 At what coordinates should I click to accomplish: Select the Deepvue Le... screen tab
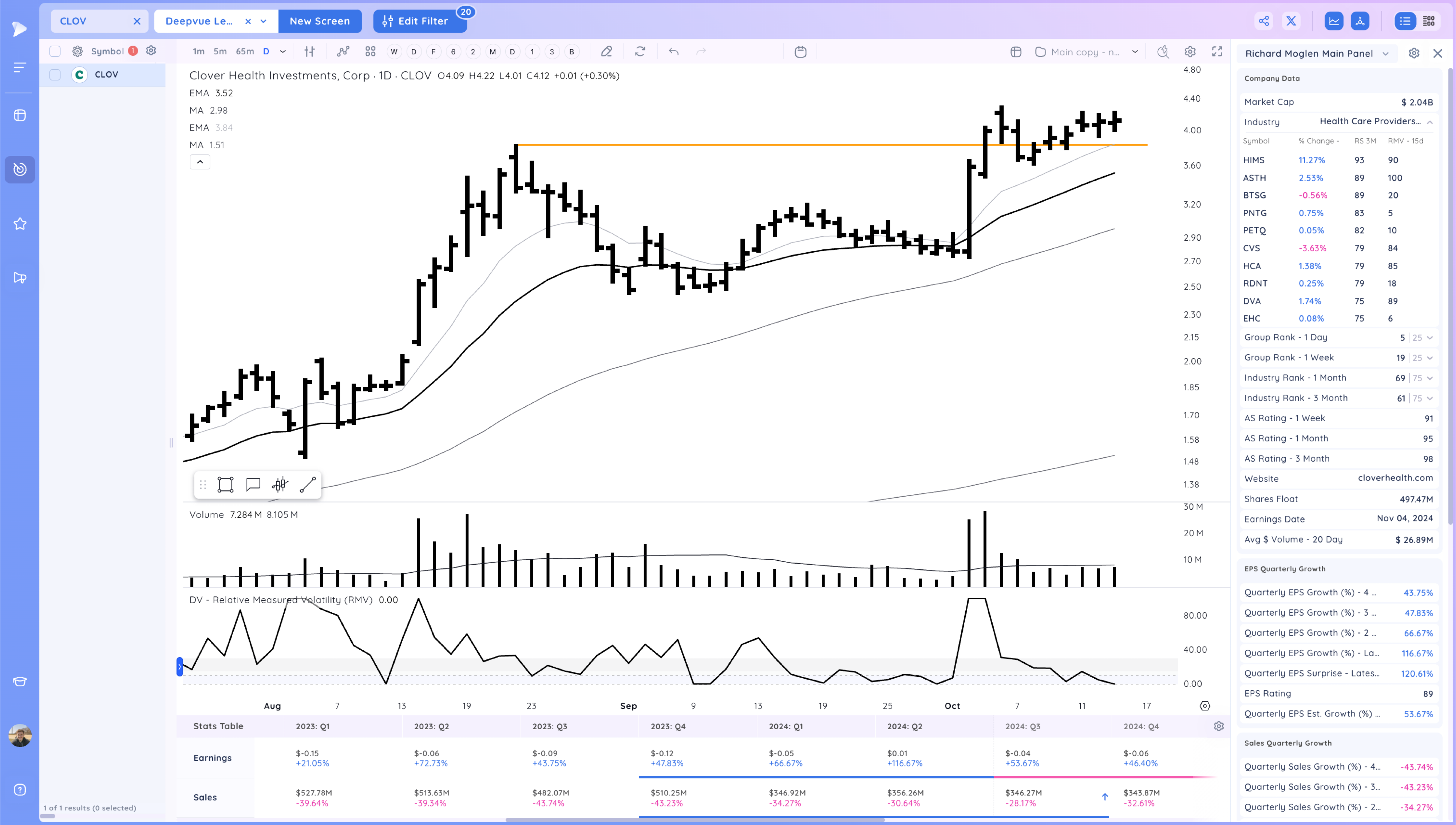199,21
